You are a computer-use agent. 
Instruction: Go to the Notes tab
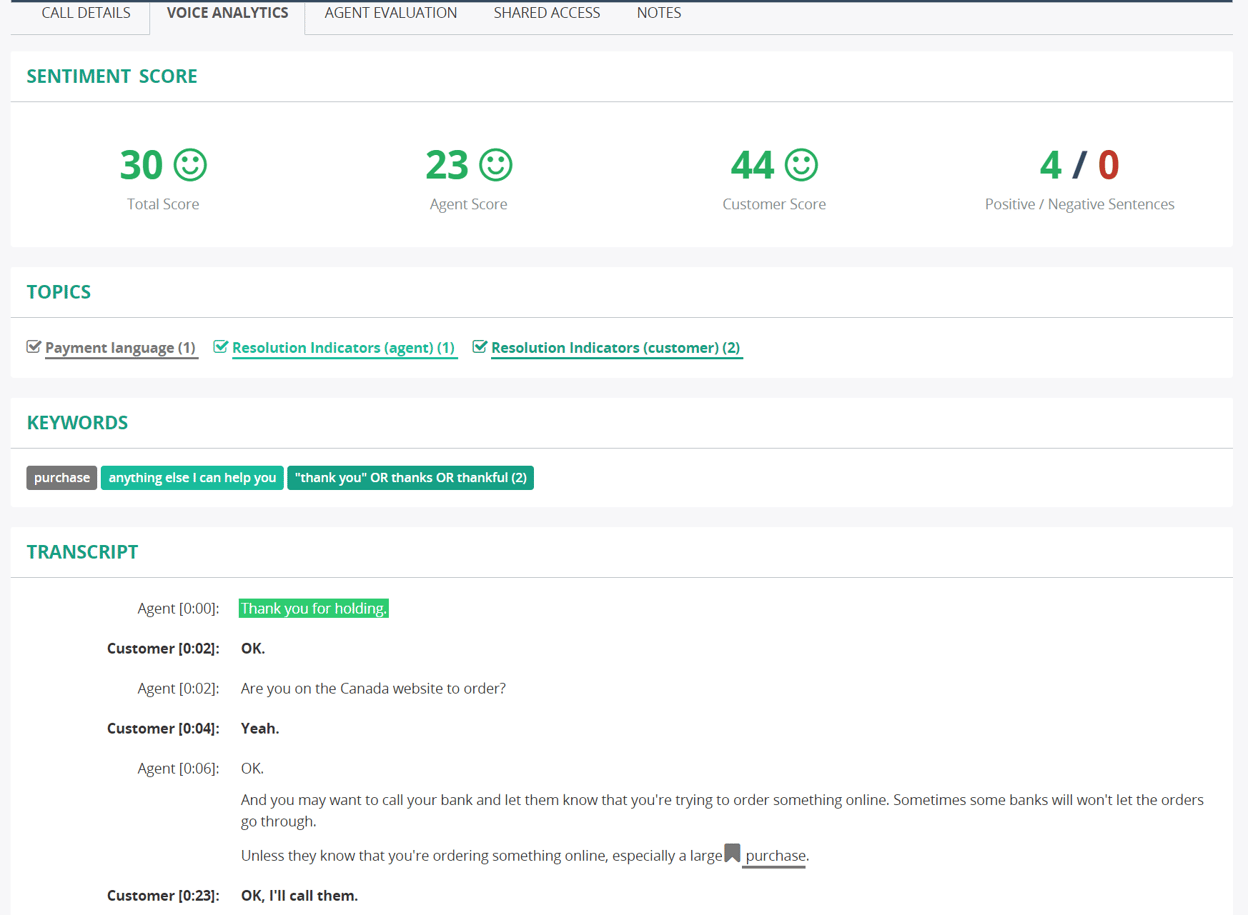[659, 13]
